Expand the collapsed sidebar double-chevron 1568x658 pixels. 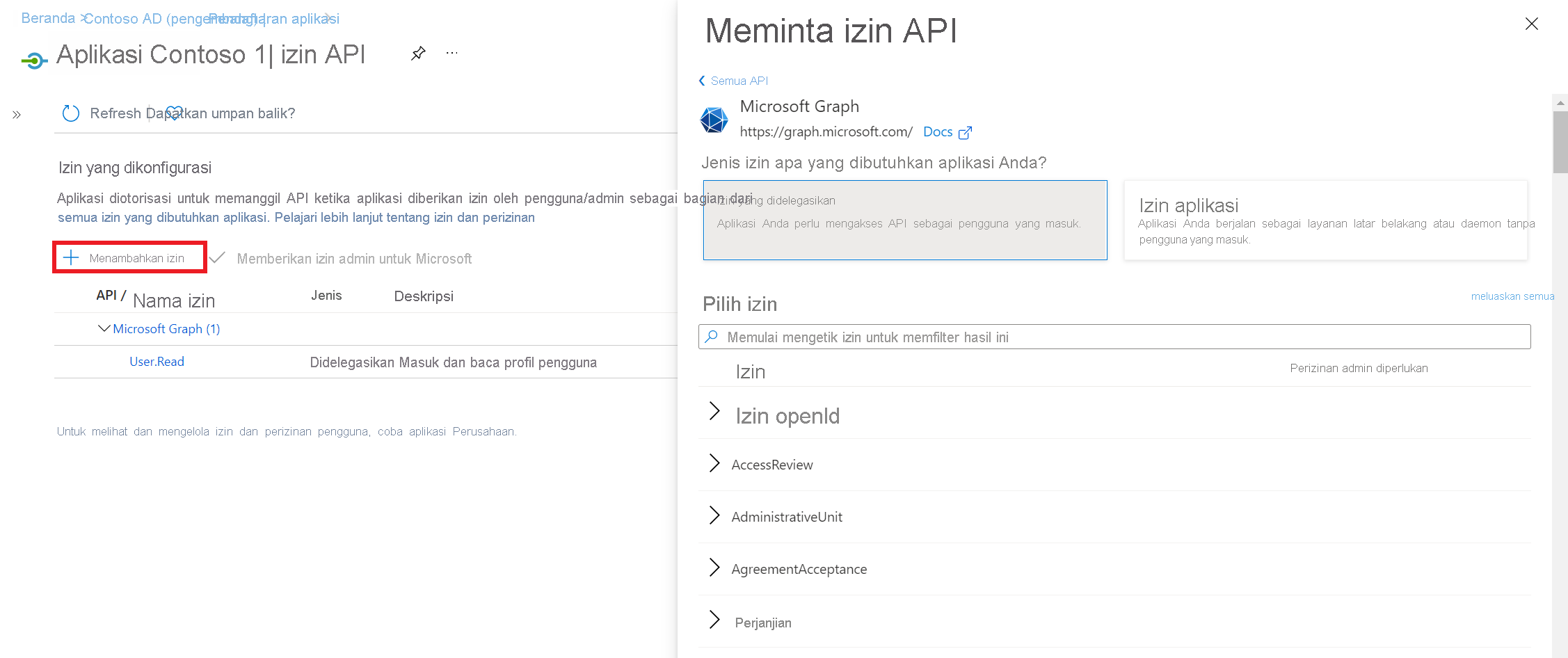(17, 115)
